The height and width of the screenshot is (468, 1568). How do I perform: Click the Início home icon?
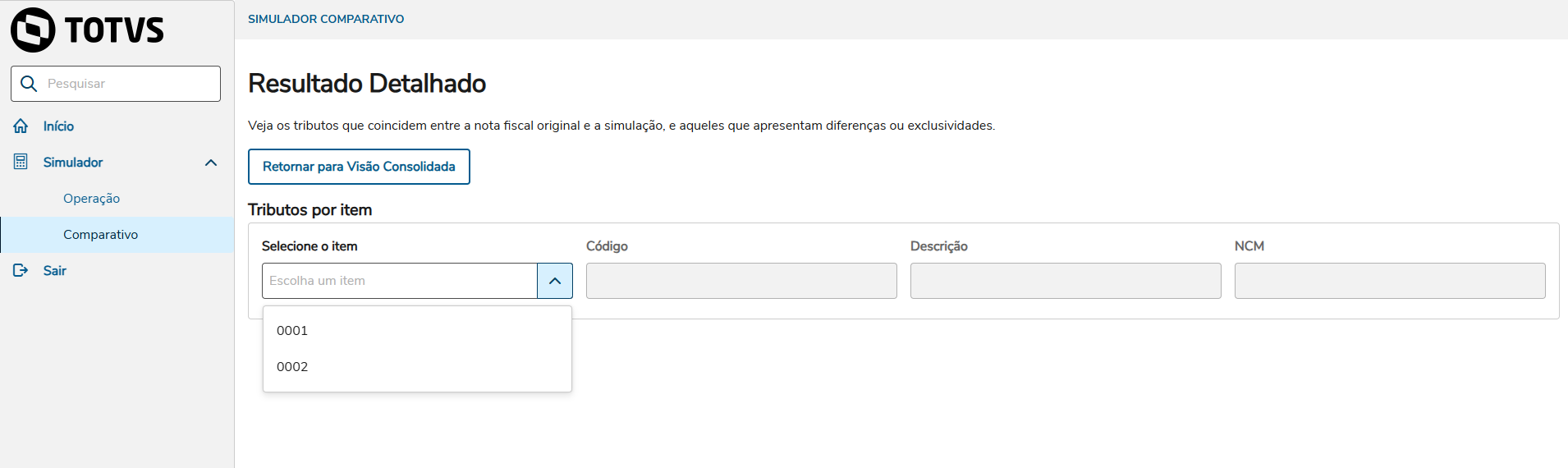21,126
